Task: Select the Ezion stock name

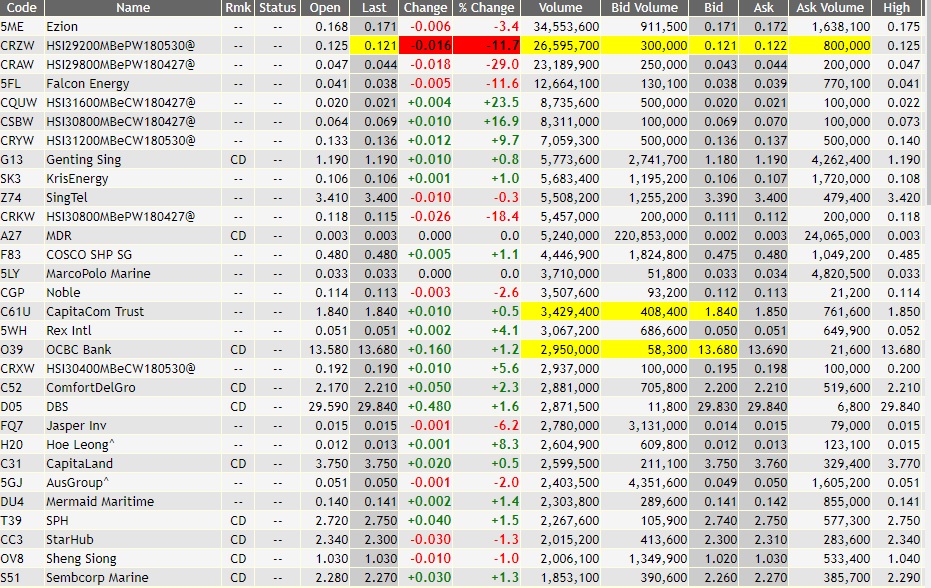Action: pos(62,27)
